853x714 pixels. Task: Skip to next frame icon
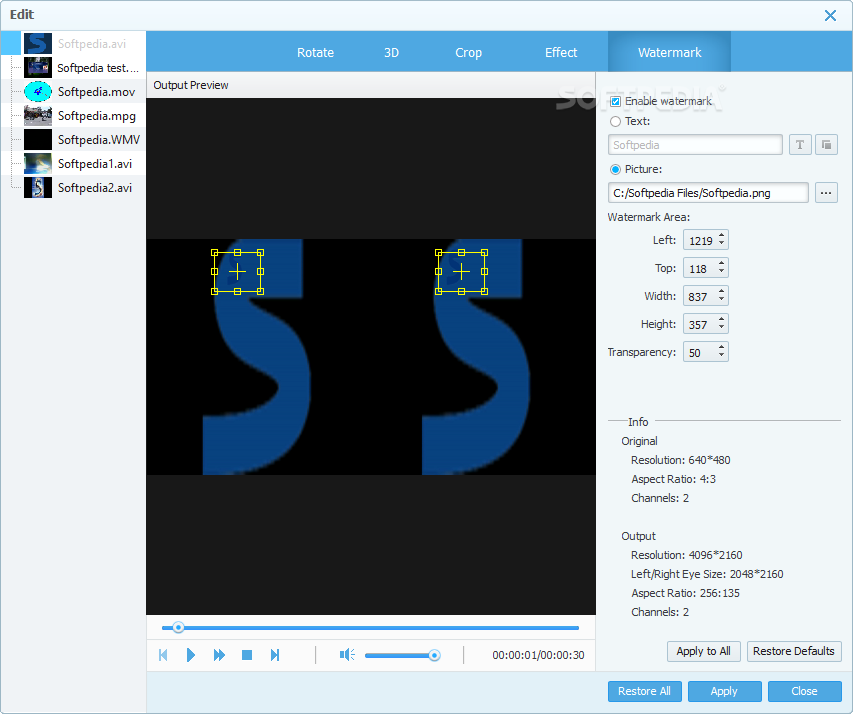click(x=275, y=655)
